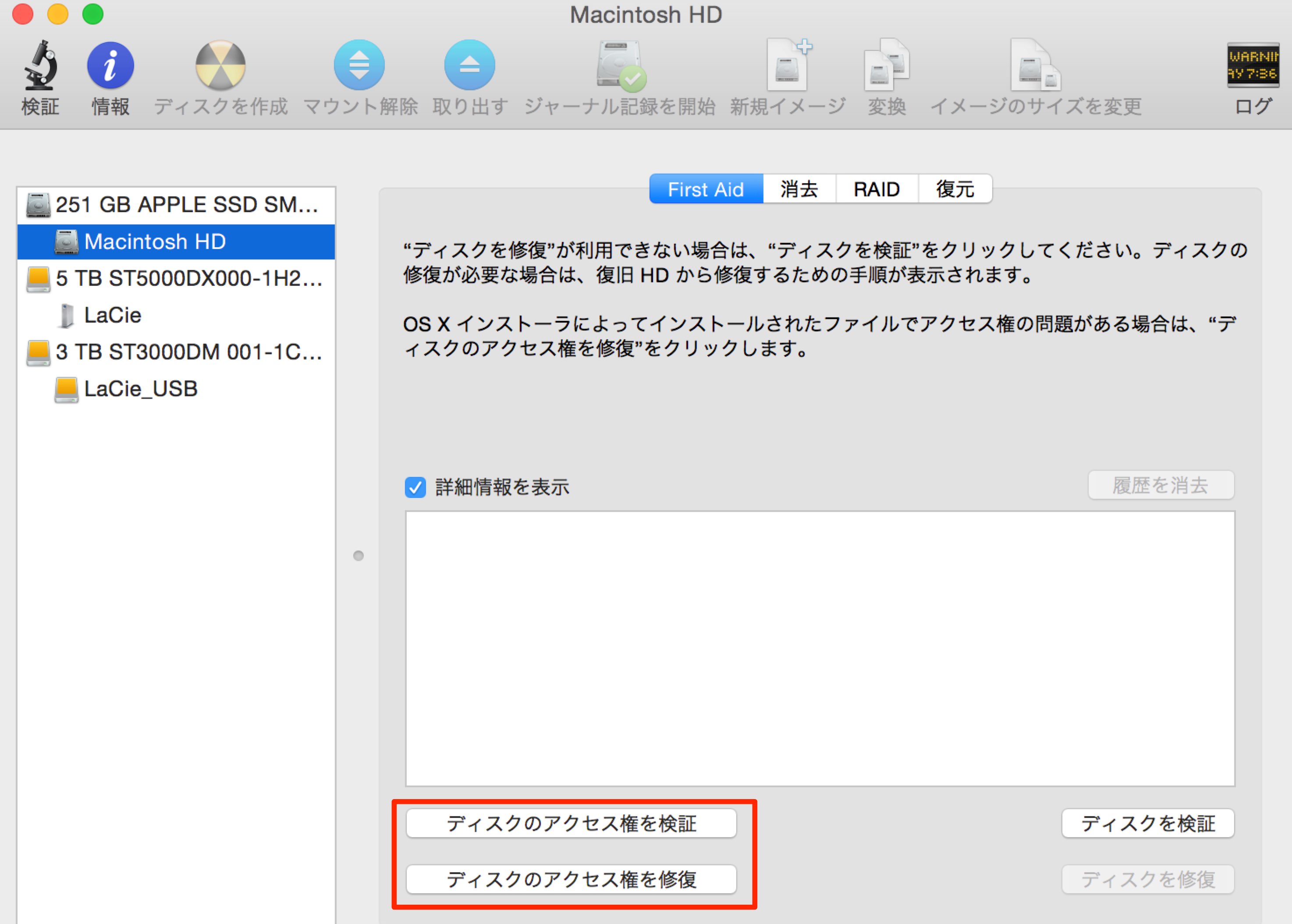Zoom the window with the green button
The height and width of the screenshot is (924, 1292).
(x=93, y=14)
